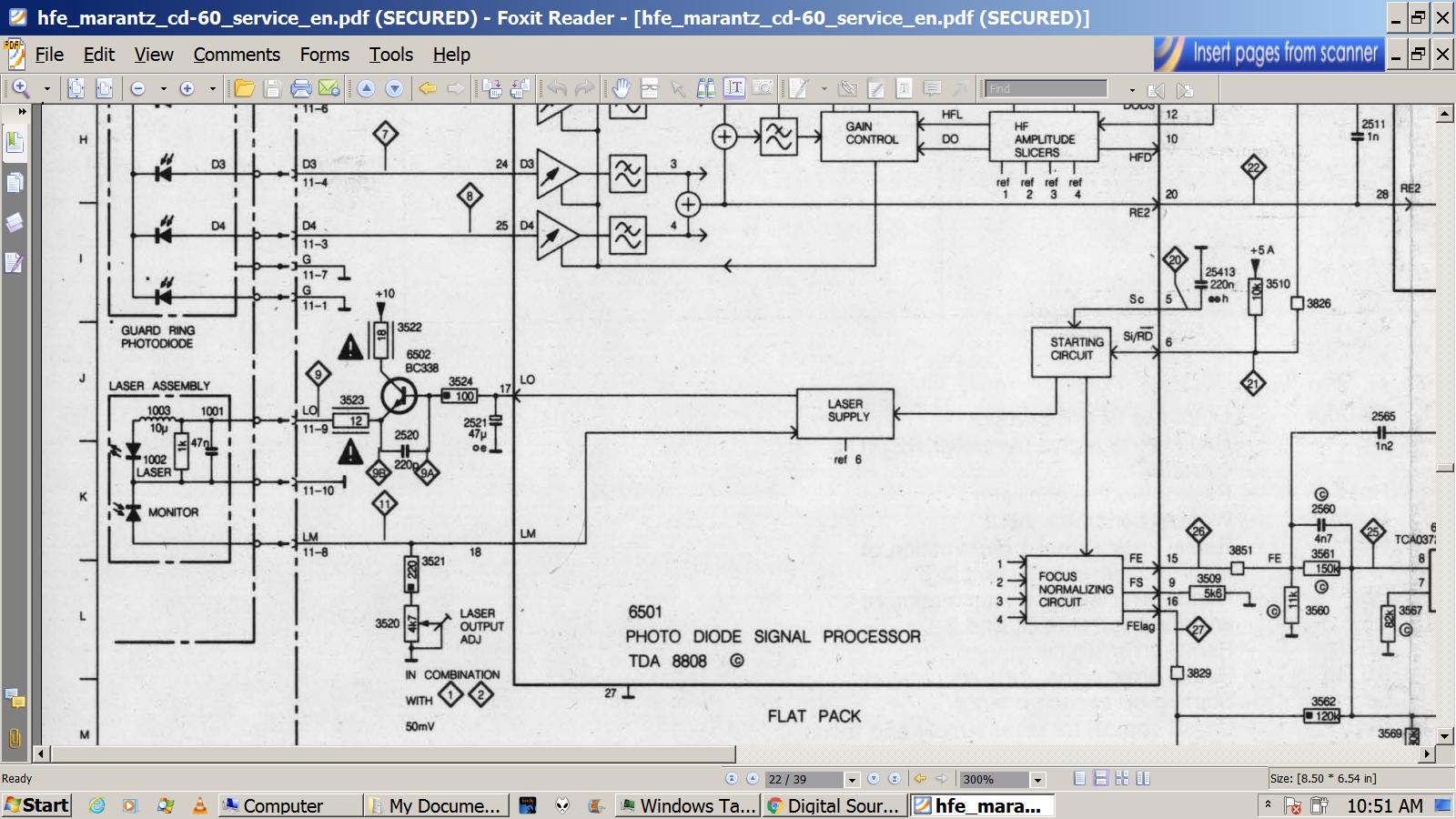Open the Comments menu

[237, 55]
